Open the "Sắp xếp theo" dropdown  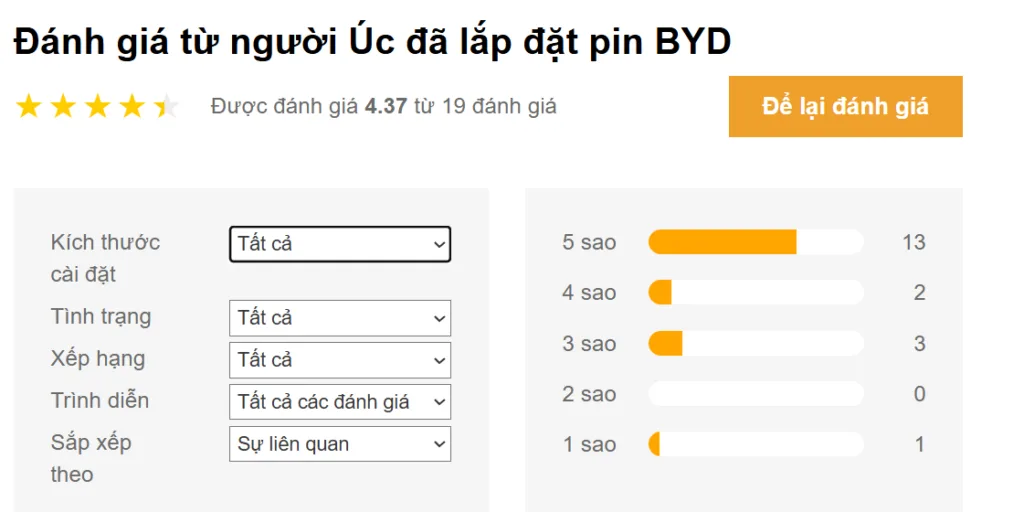click(340, 444)
